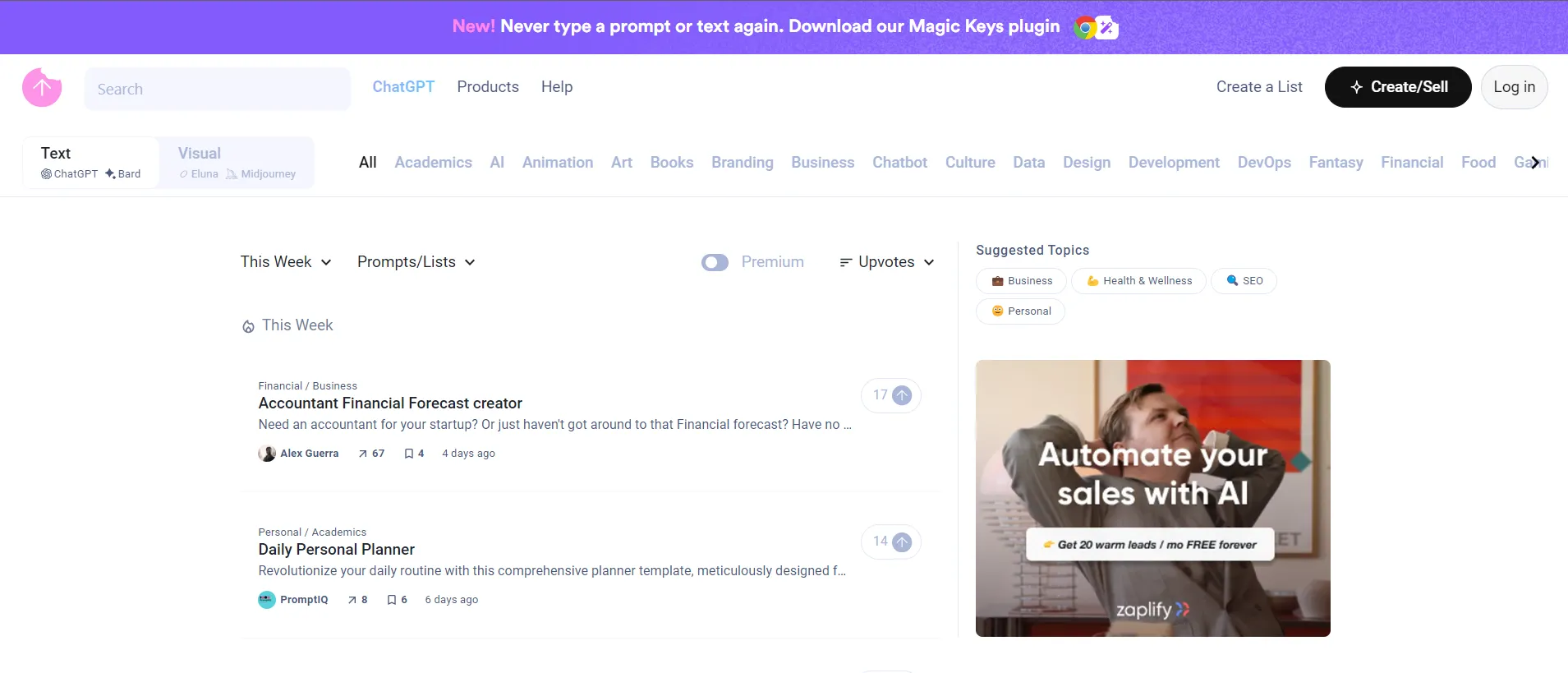
Task: Open the Products menu
Action: pyautogui.click(x=488, y=87)
